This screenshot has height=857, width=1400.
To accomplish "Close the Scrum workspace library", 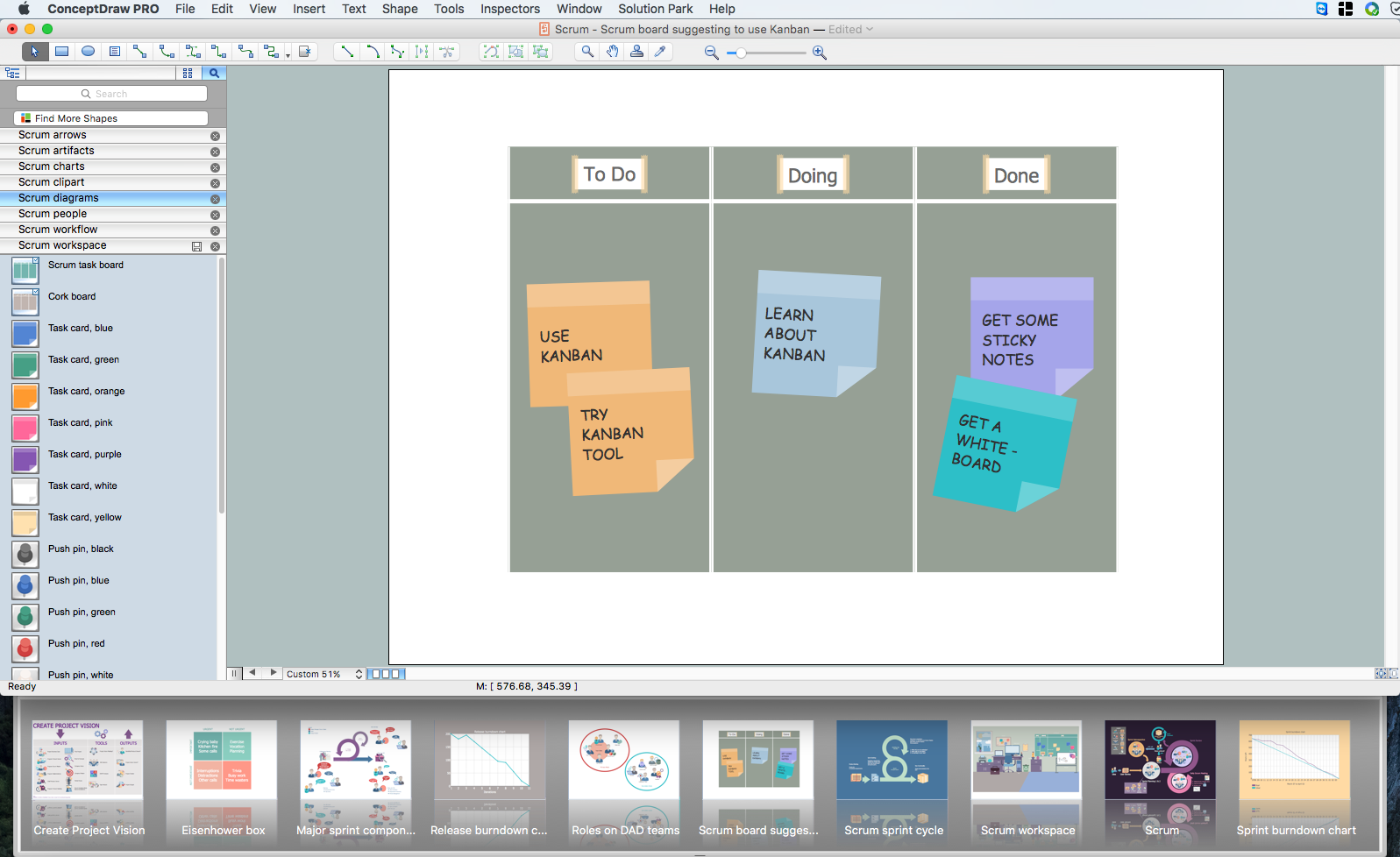I will [x=215, y=246].
